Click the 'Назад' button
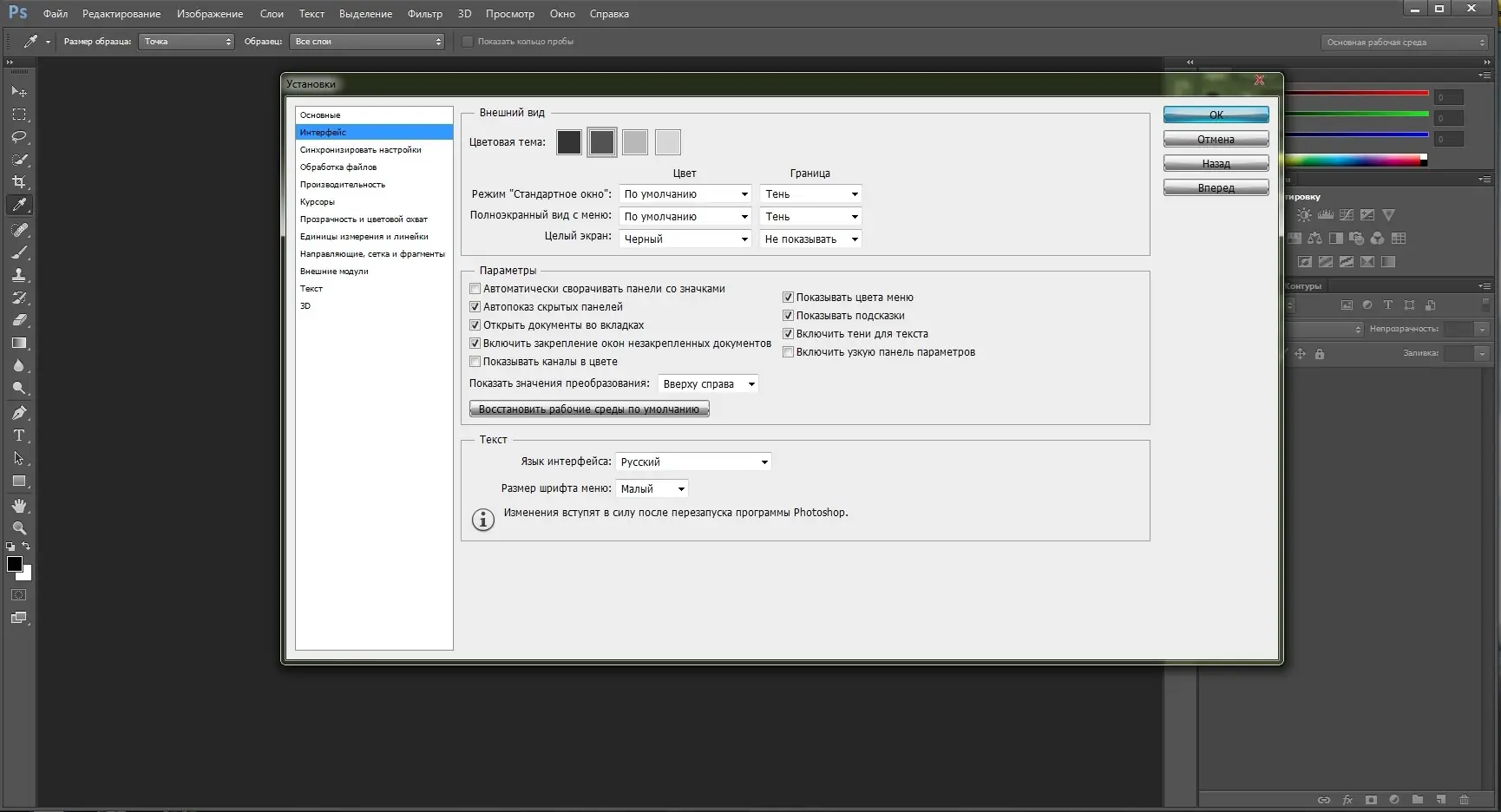 (1216, 163)
